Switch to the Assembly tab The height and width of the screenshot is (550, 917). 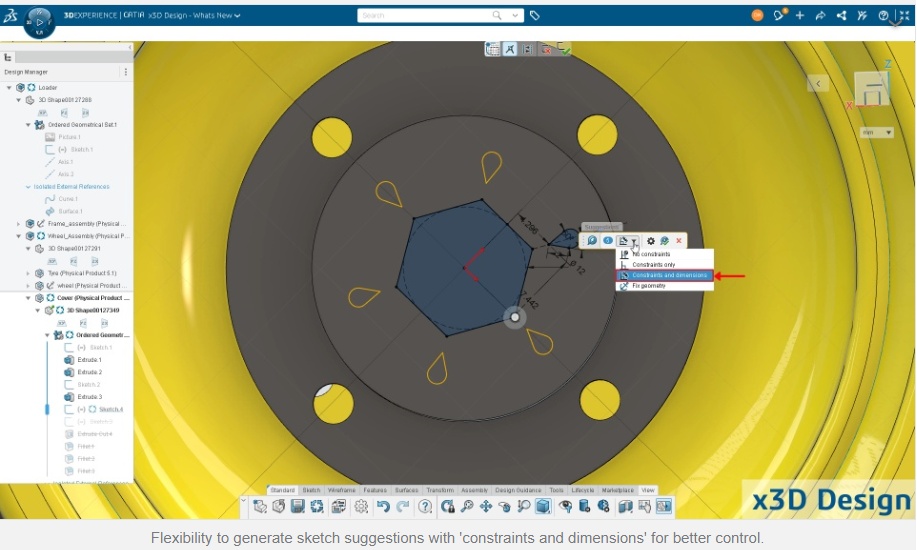point(474,490)
